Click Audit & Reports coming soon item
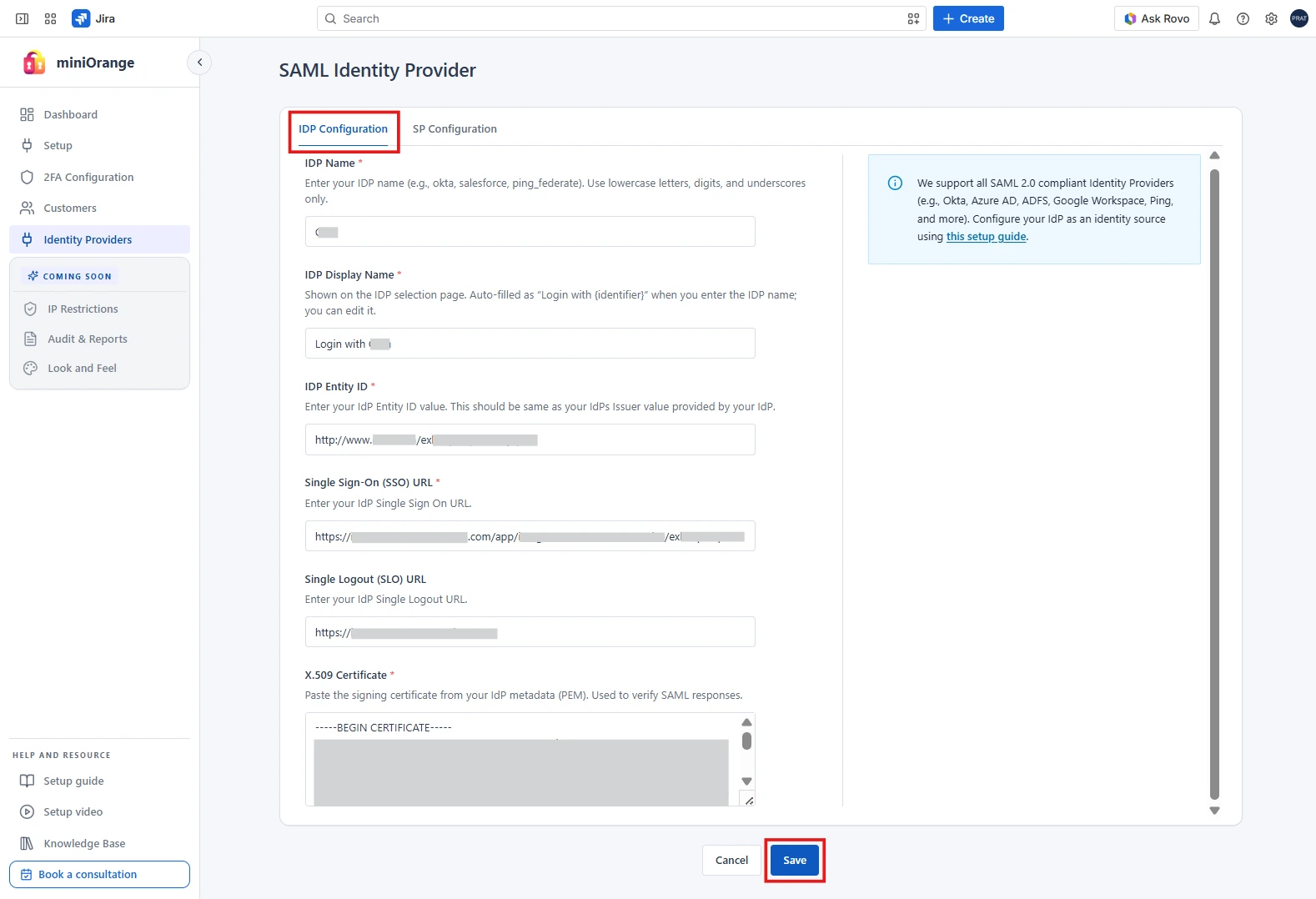The height and width of the screenshot is (899, 1316). tap(100, 339)
